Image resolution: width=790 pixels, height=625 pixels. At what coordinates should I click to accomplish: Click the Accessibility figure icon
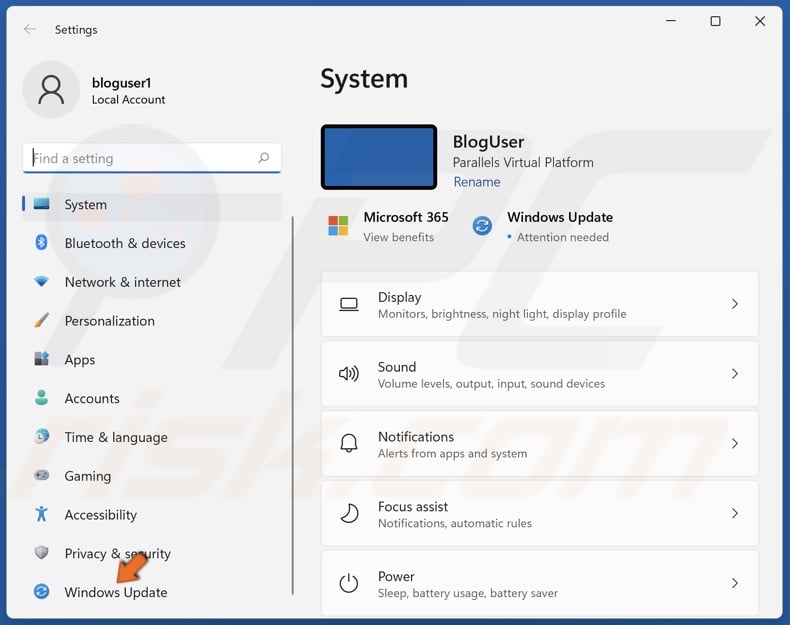(x=41, y=514)
